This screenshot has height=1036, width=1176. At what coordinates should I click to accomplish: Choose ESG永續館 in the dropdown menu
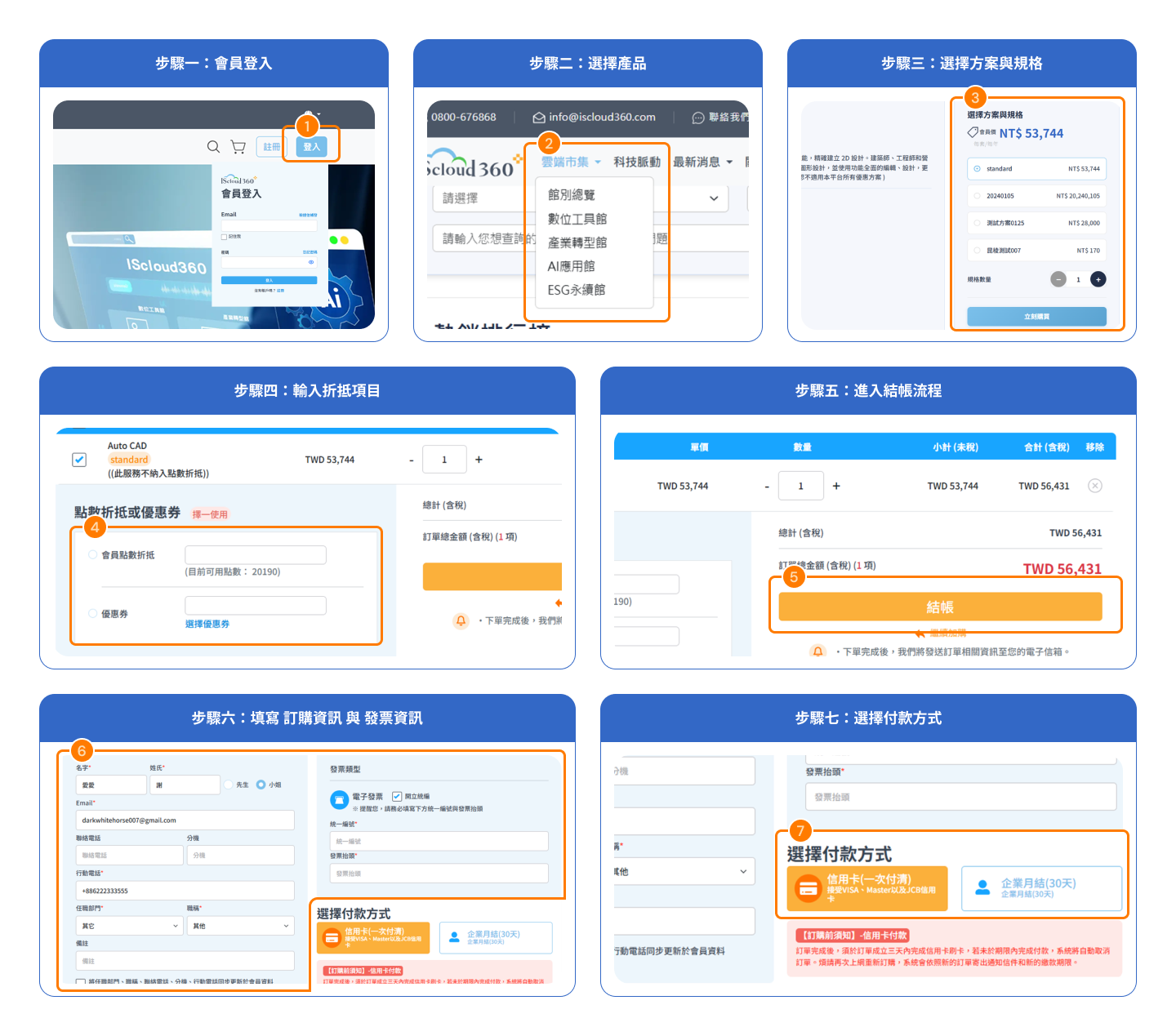(x=576, y=290)
